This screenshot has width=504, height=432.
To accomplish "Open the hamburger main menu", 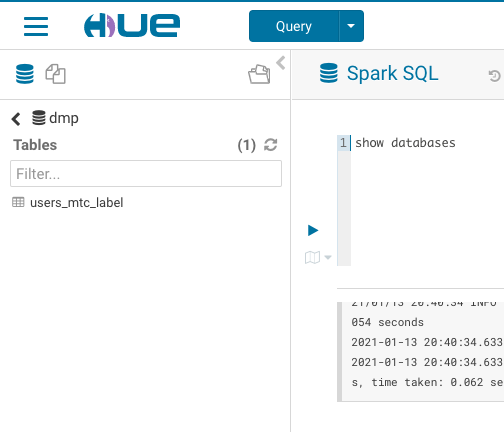I will [36, 26].
